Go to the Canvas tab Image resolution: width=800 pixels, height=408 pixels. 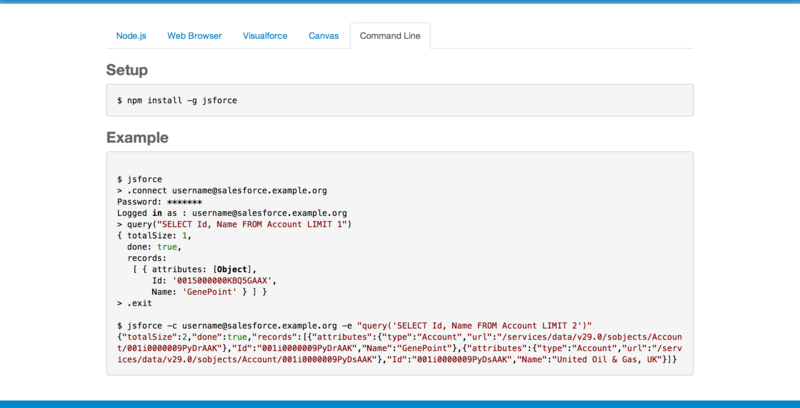pyautogui.click(x=323, y=36)
